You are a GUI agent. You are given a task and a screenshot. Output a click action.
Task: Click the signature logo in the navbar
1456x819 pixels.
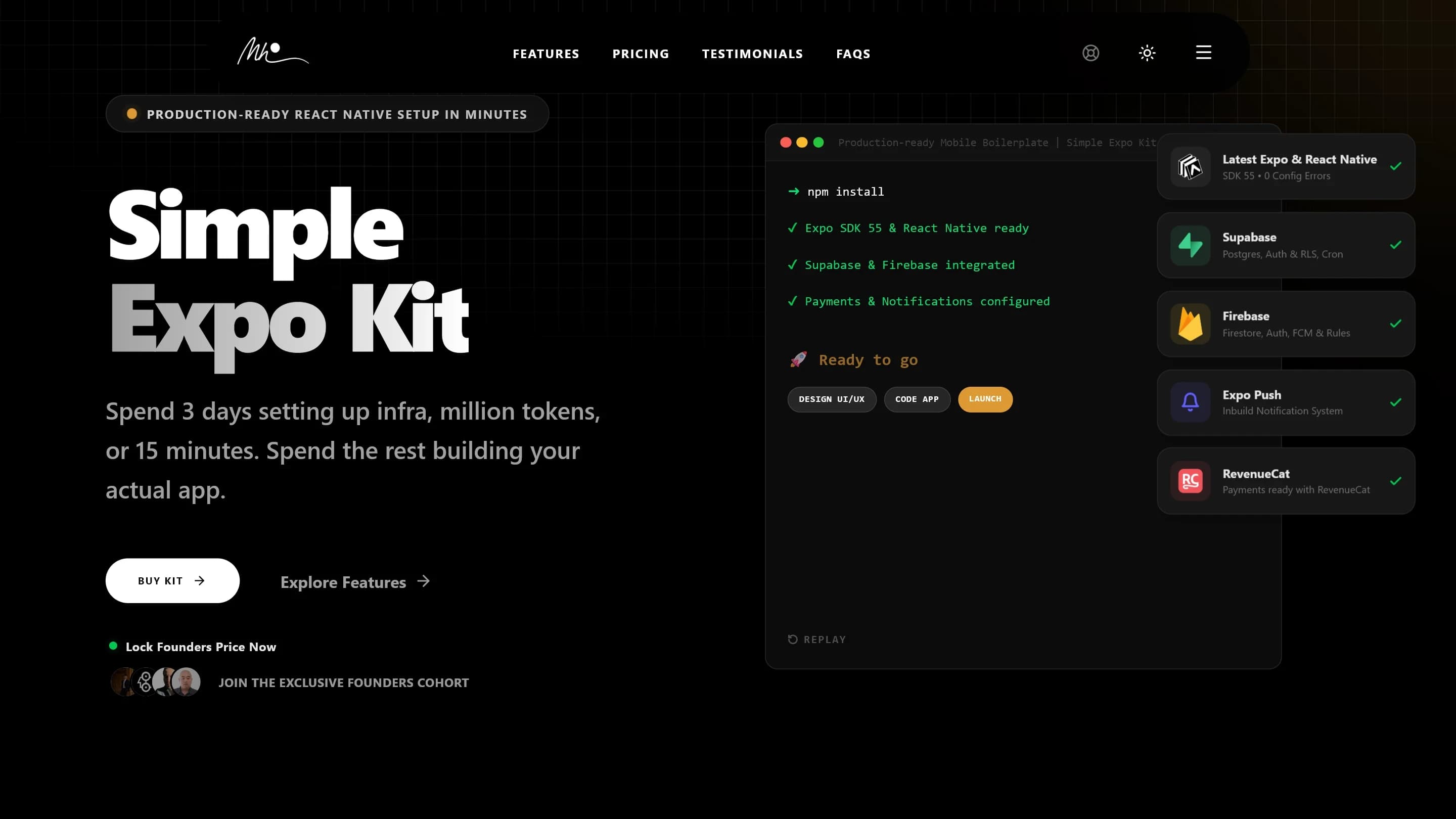point(272,52)
